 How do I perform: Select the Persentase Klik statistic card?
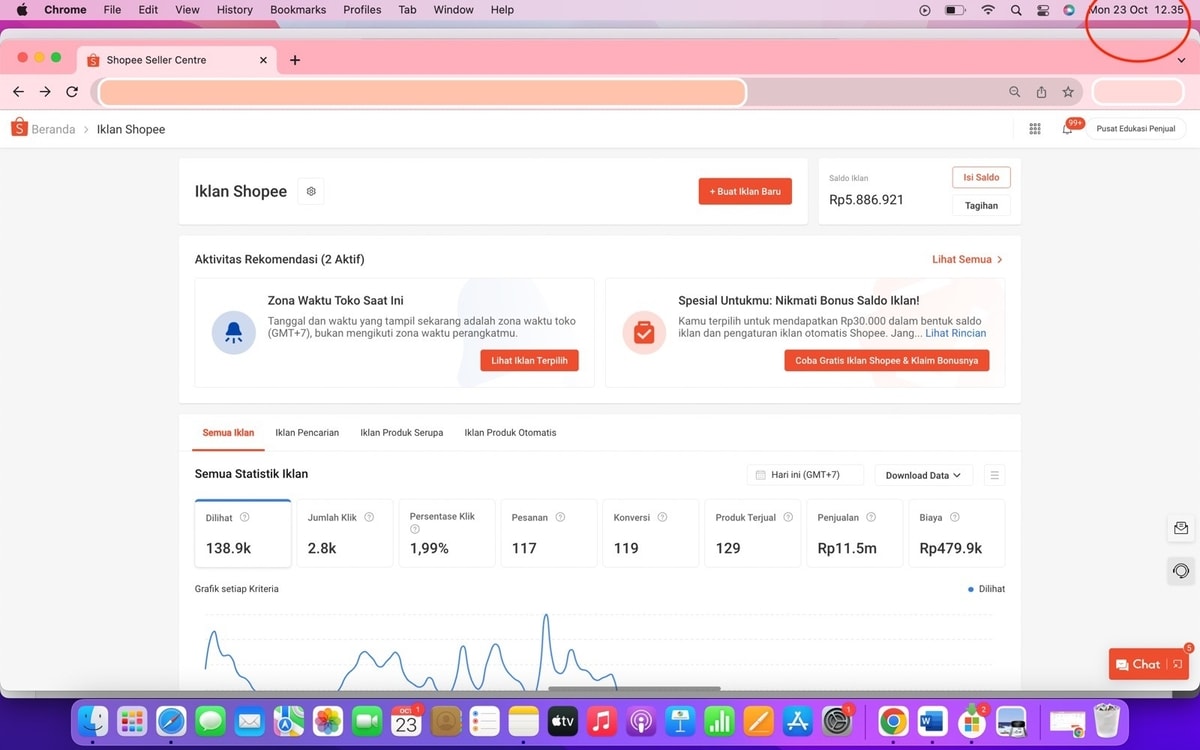pyautogui.click(x=447, y=534)
